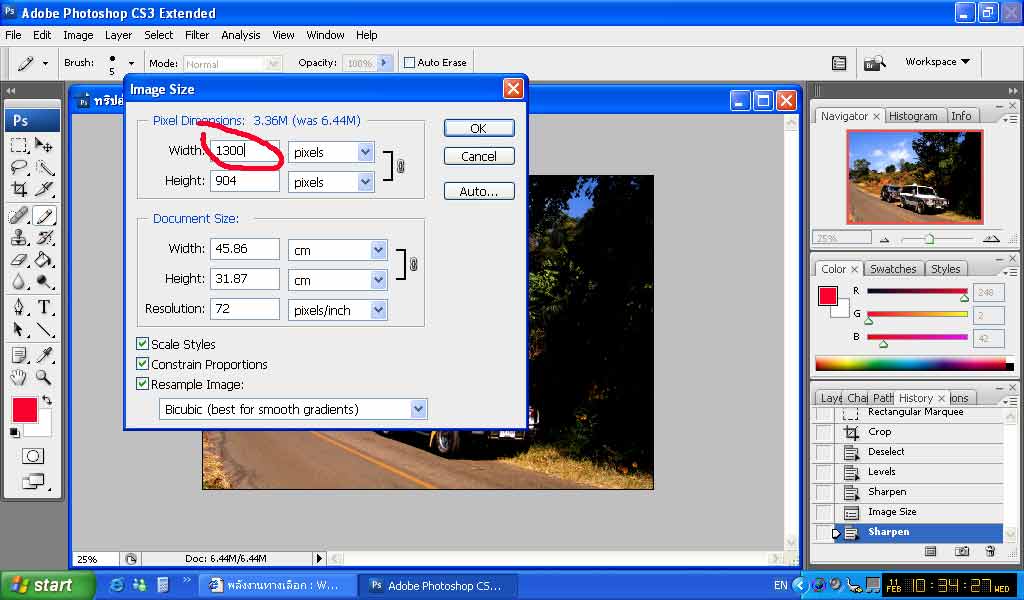
Task: Swap foreground and background colors
Action: 47,401
